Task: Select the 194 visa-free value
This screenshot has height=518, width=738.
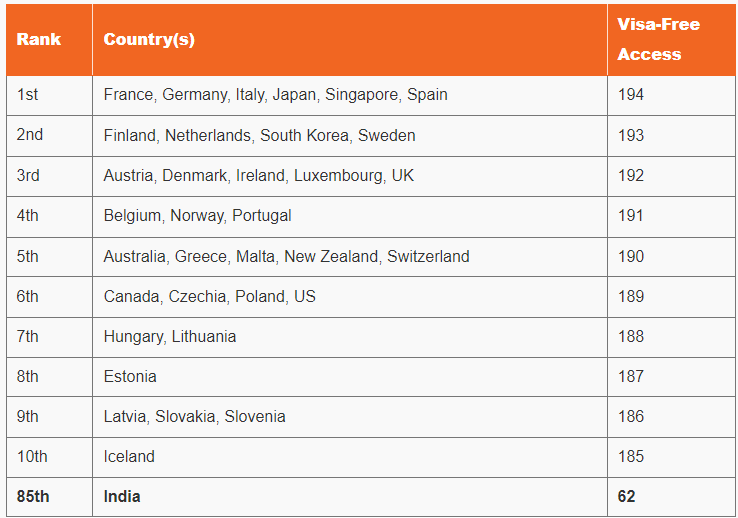Action: tap(631, 95)
